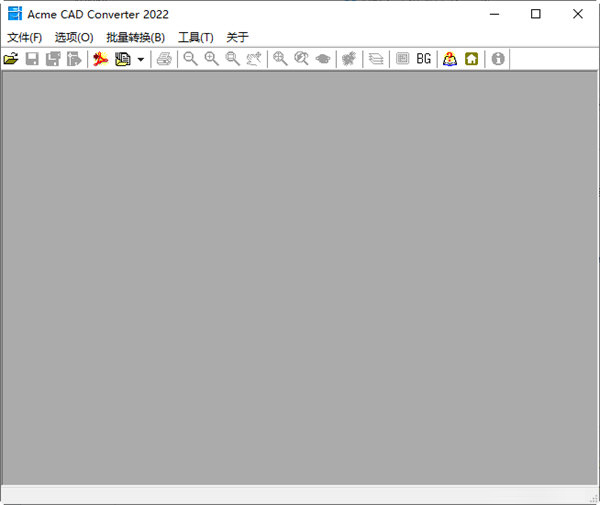Click the zoom out magnifier icon
Viewport: 600px width, 505px height.
click(190, 59)
